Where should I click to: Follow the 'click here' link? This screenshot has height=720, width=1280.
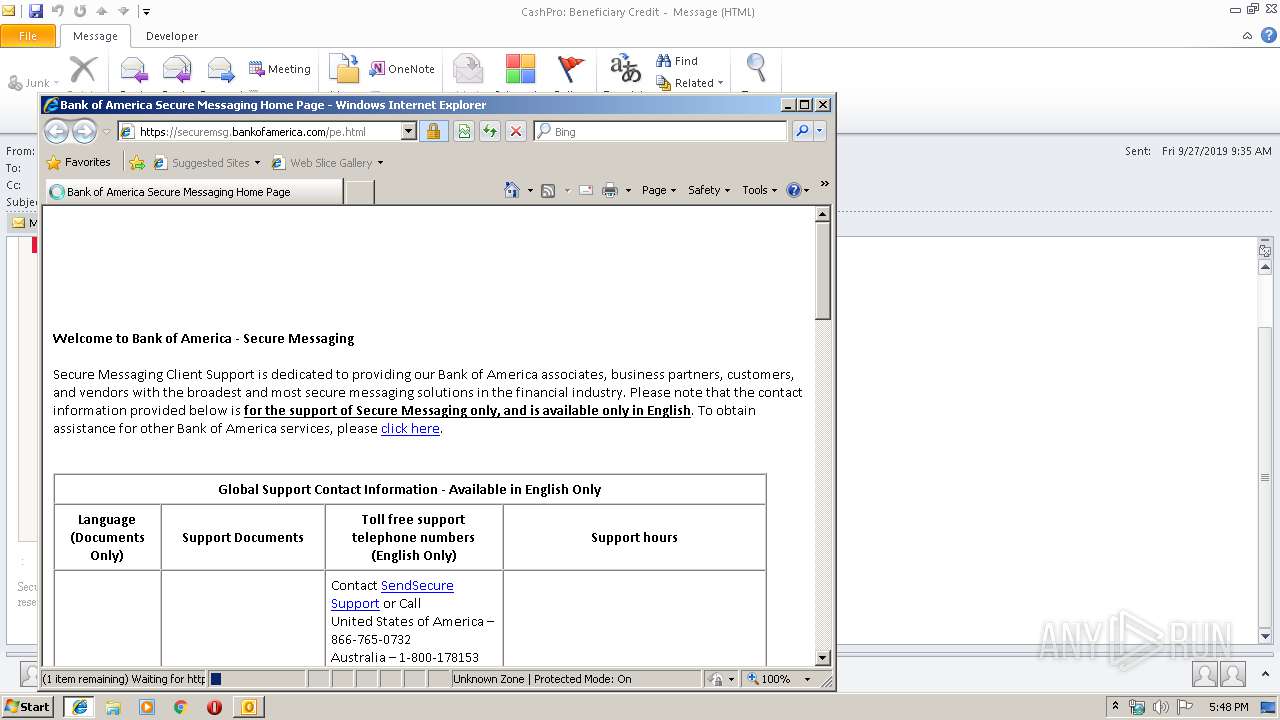click(410, 428)
